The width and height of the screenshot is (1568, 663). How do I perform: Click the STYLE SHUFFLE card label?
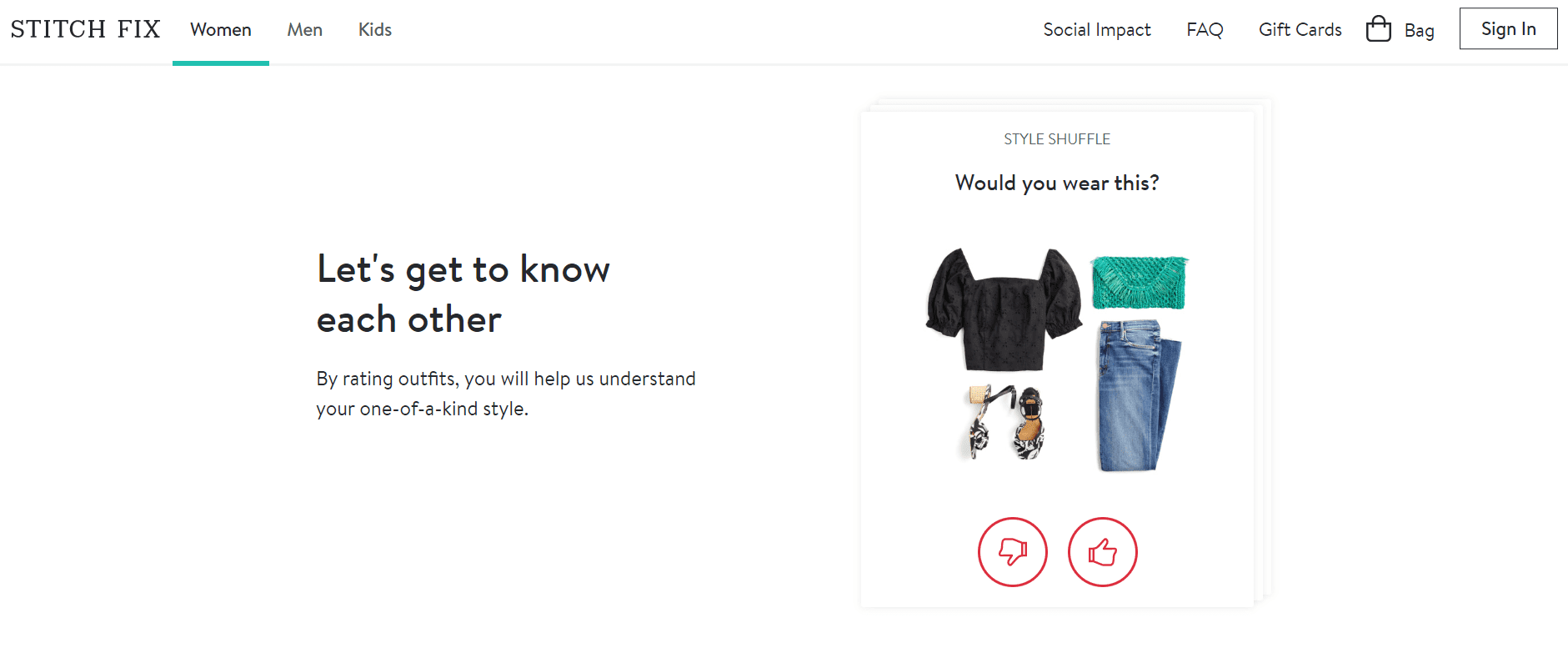pyautogui.click(x=1056, y=139)
